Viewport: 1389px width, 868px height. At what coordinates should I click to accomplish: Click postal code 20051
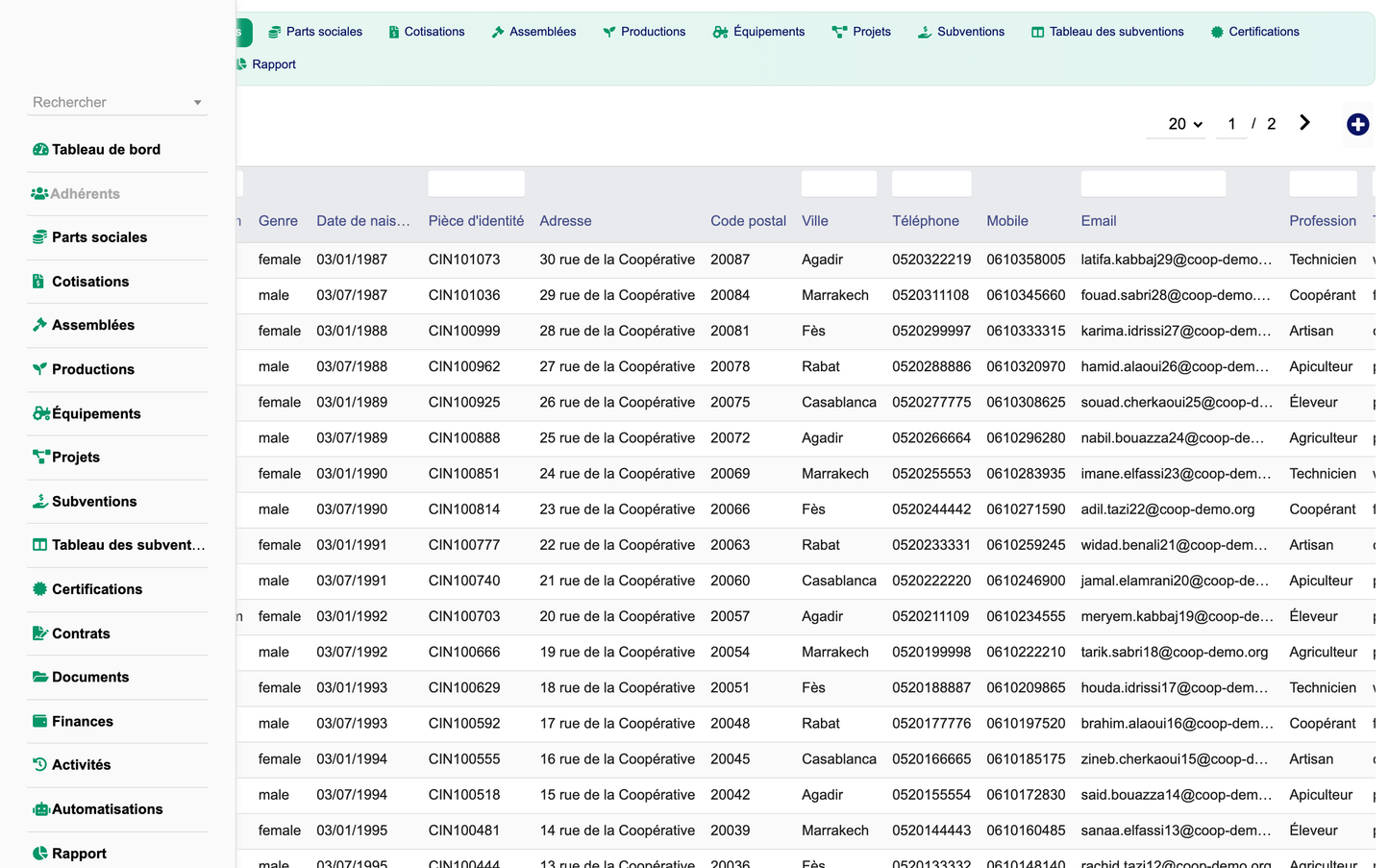click(731, 687)
